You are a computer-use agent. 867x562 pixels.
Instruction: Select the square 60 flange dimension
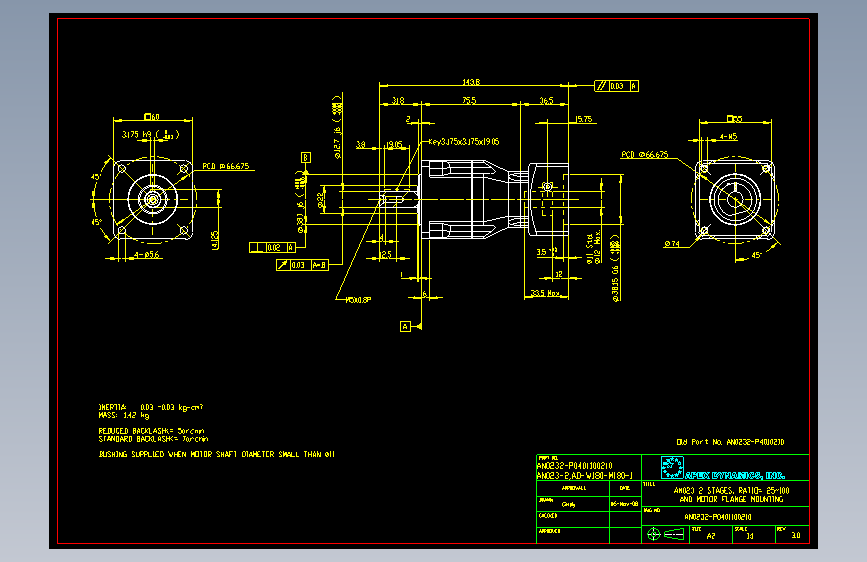(x=152, y=117)
